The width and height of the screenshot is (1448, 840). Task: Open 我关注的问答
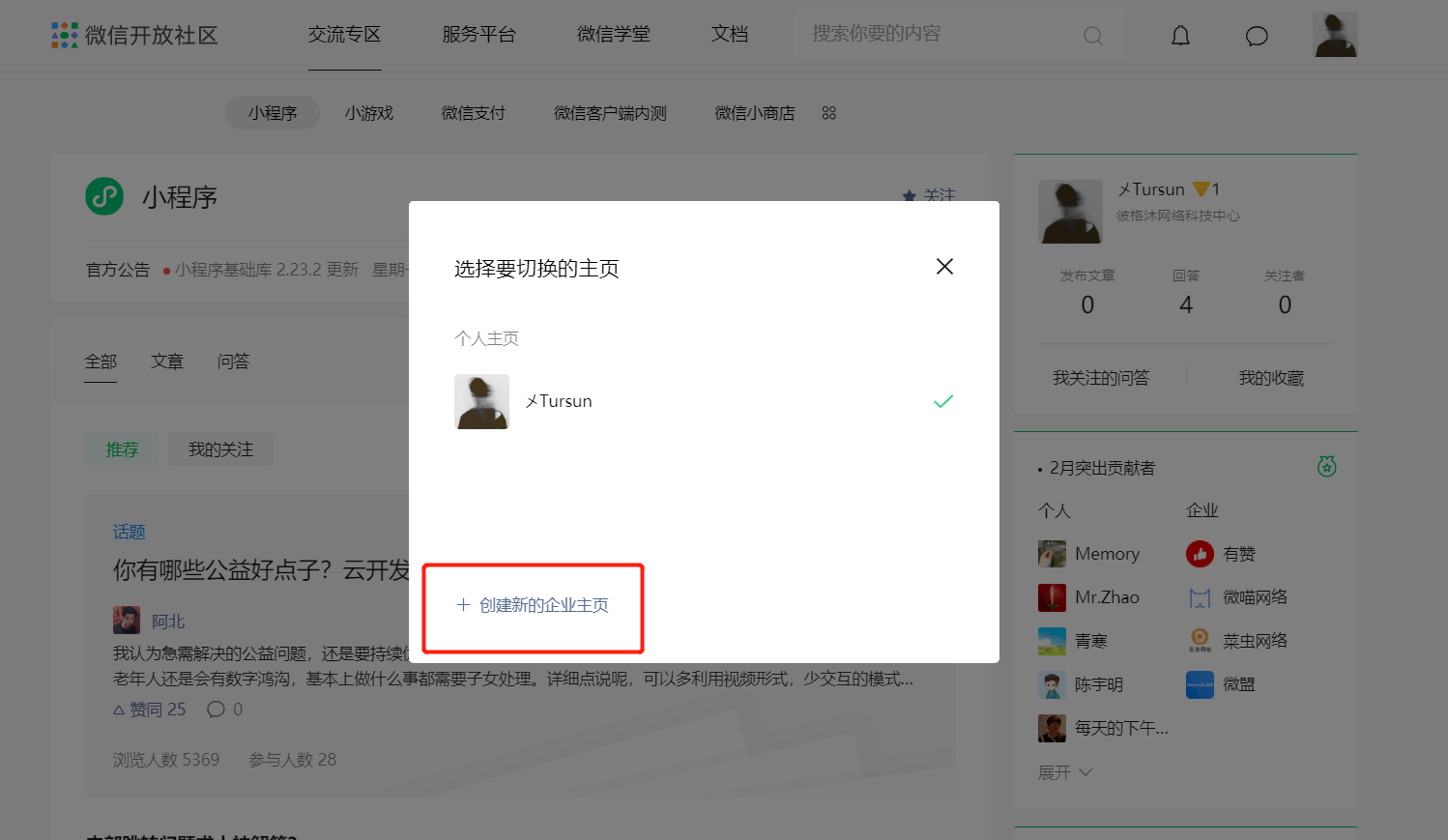1101,378
